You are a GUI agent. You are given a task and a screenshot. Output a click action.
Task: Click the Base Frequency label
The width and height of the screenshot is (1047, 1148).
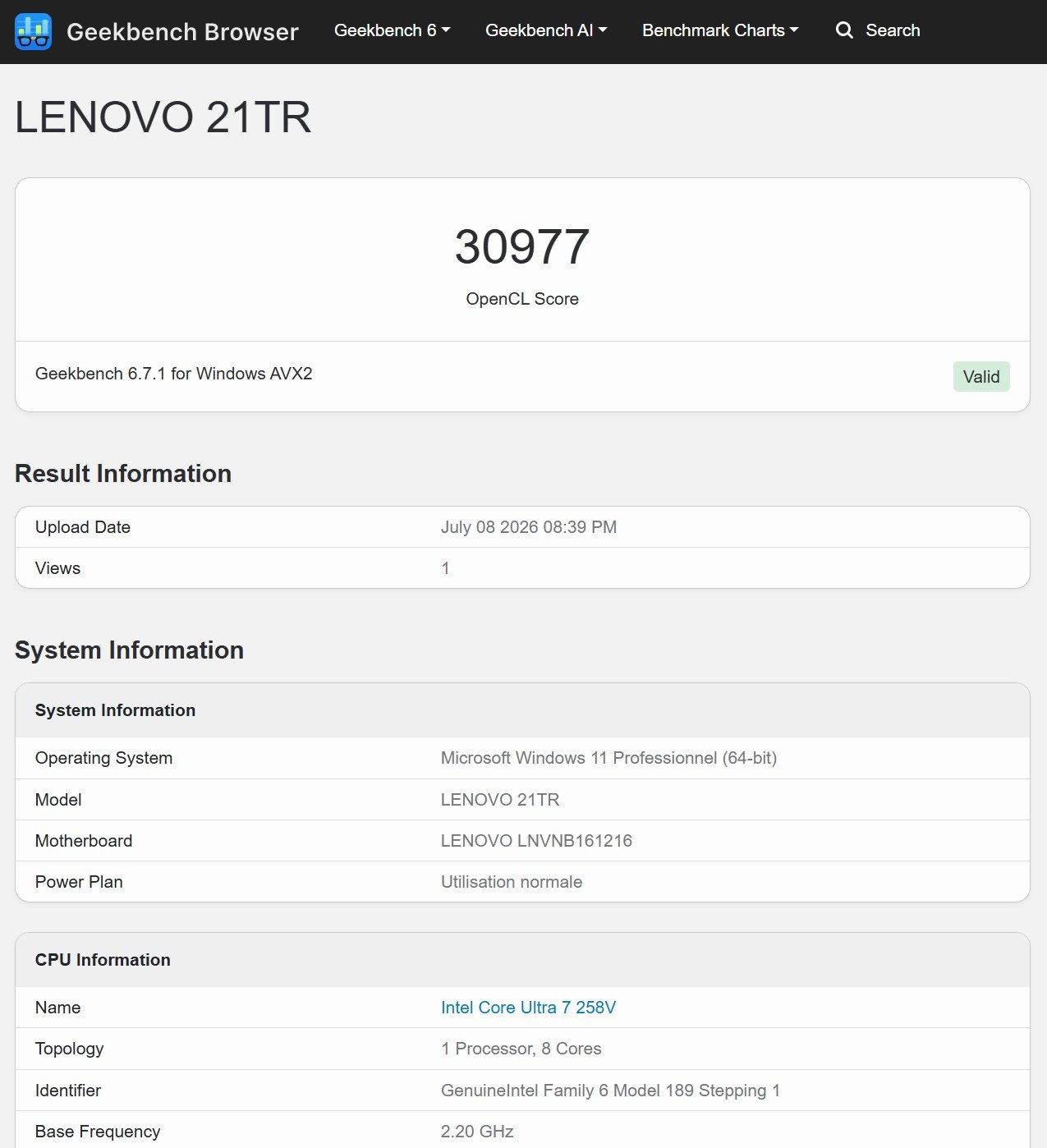(98, 1132)
